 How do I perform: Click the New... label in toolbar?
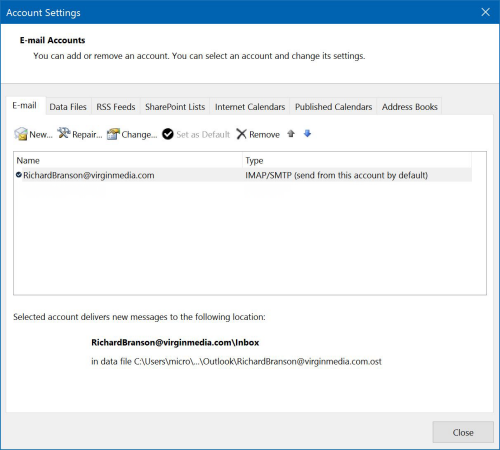tap(41, 135)
